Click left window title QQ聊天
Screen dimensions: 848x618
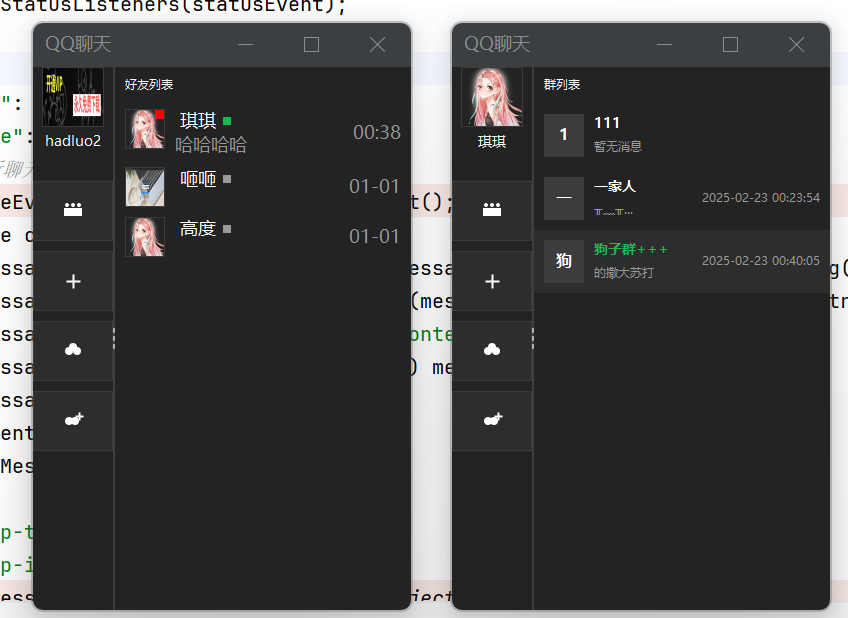point(78,44)
